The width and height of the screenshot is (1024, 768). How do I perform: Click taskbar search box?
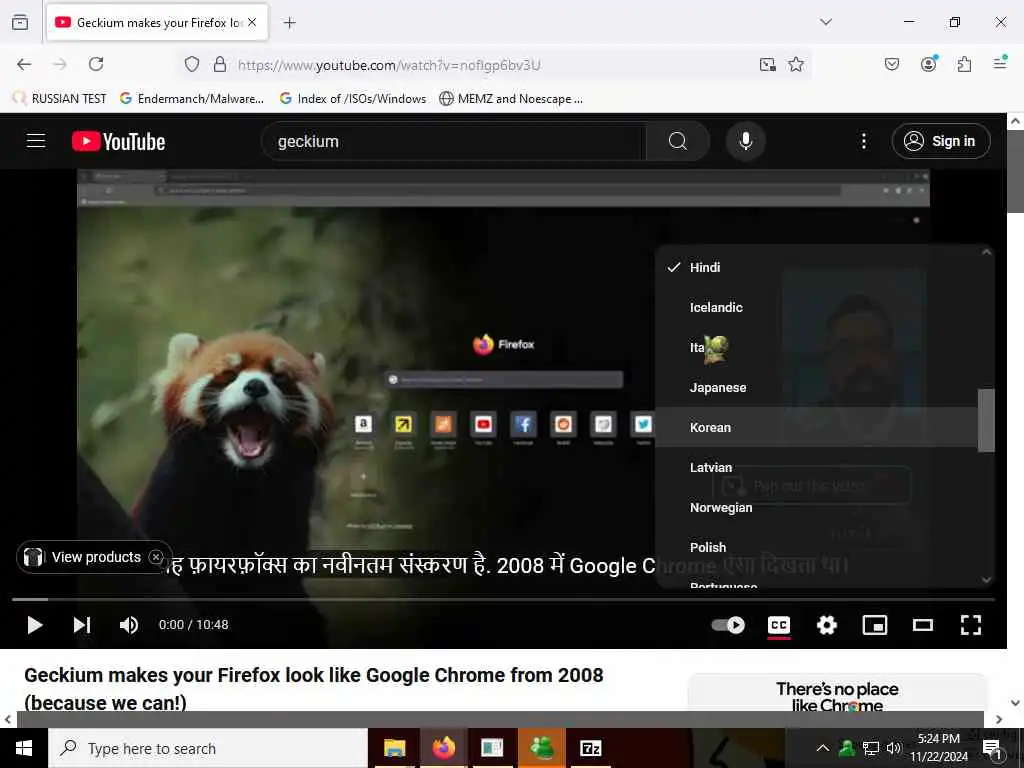click(208, 748)
